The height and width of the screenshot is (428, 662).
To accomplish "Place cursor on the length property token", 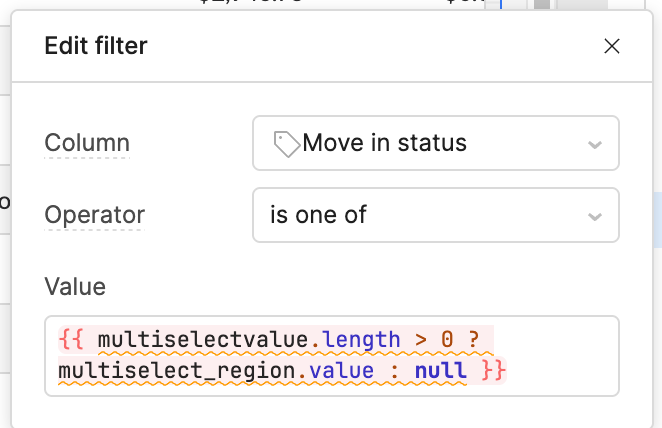I will pyautogui.click(x=361, y=339).
